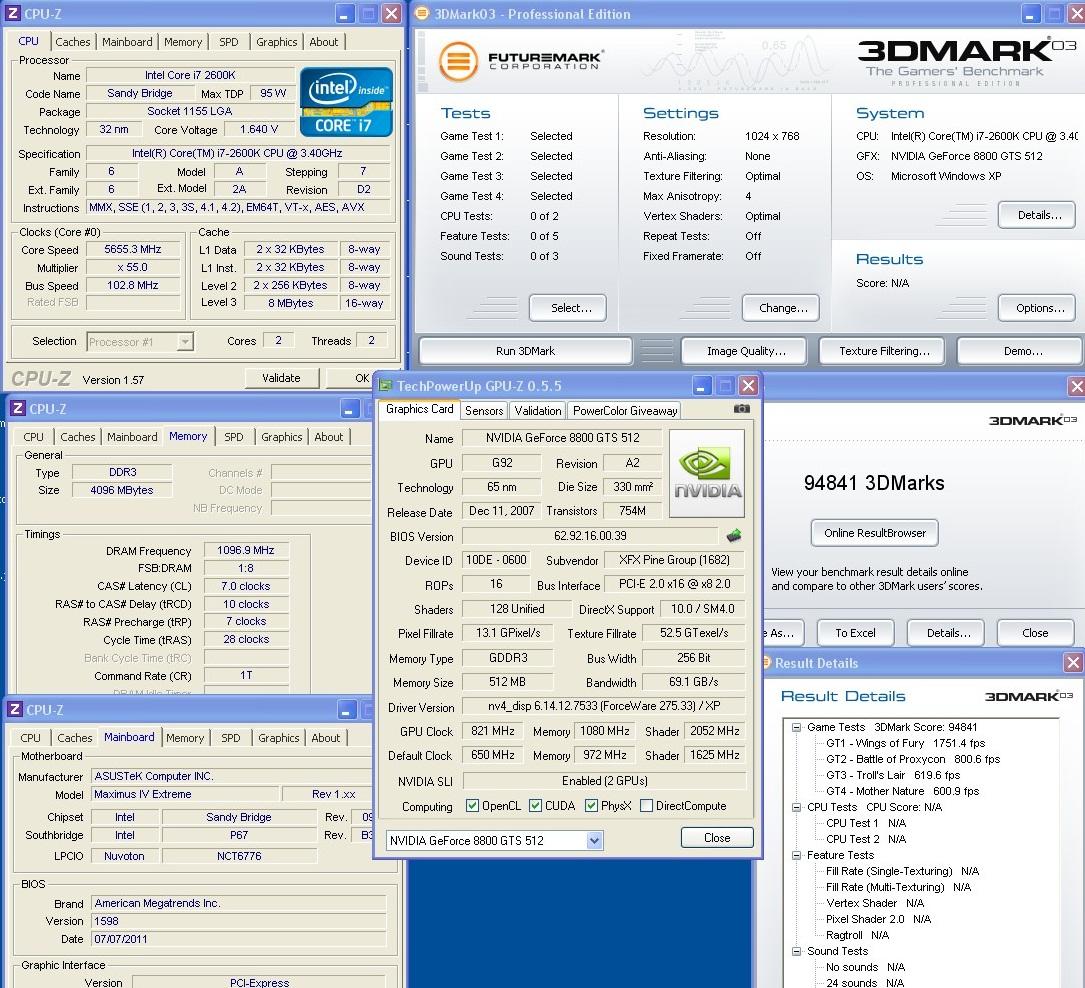Click the CPU-Z title bar icon of top window
The height and width of the screenshot is (988, 1085).
tap(13, 13)
